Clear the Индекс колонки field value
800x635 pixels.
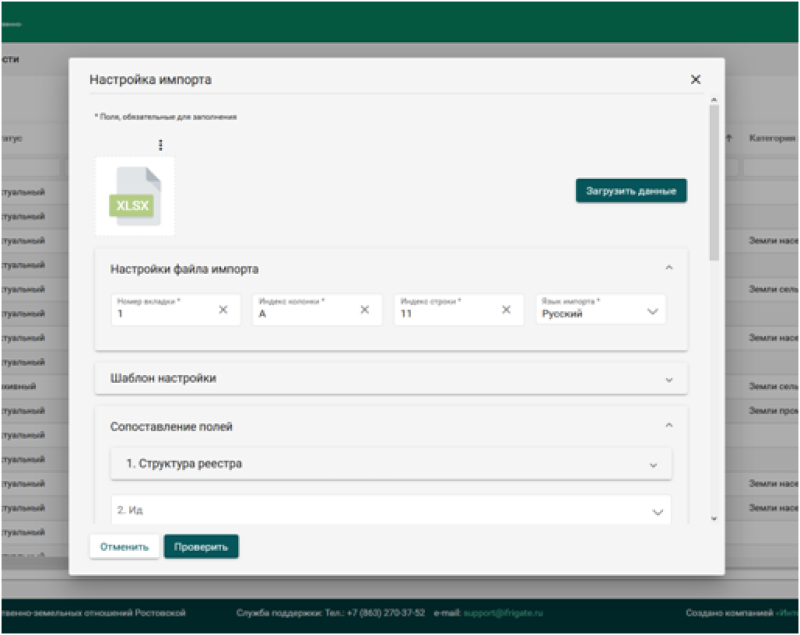(365, 310)
